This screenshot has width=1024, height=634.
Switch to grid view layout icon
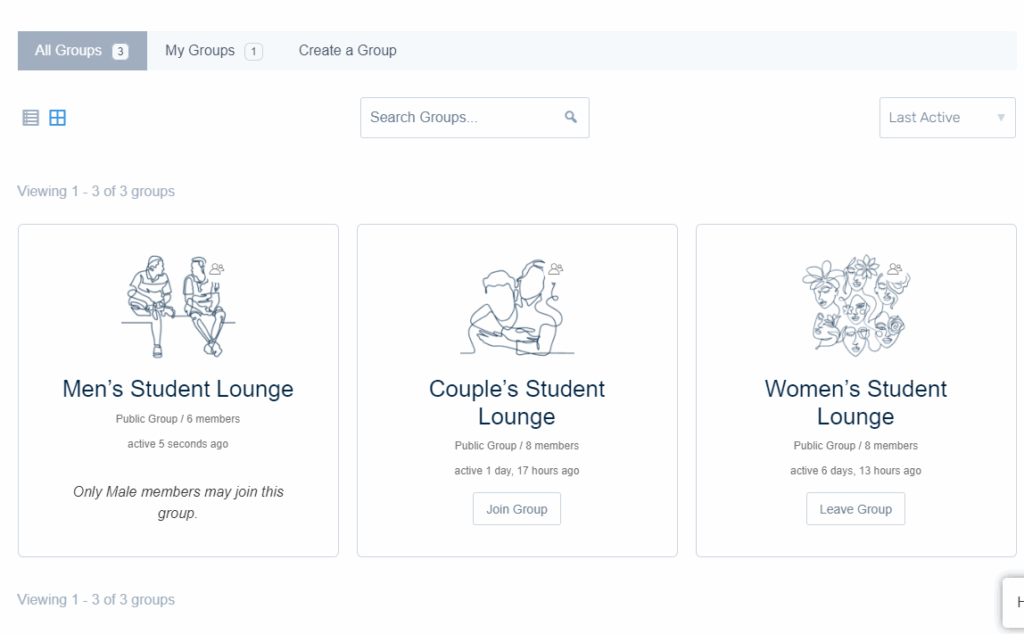tap(58, 118)
